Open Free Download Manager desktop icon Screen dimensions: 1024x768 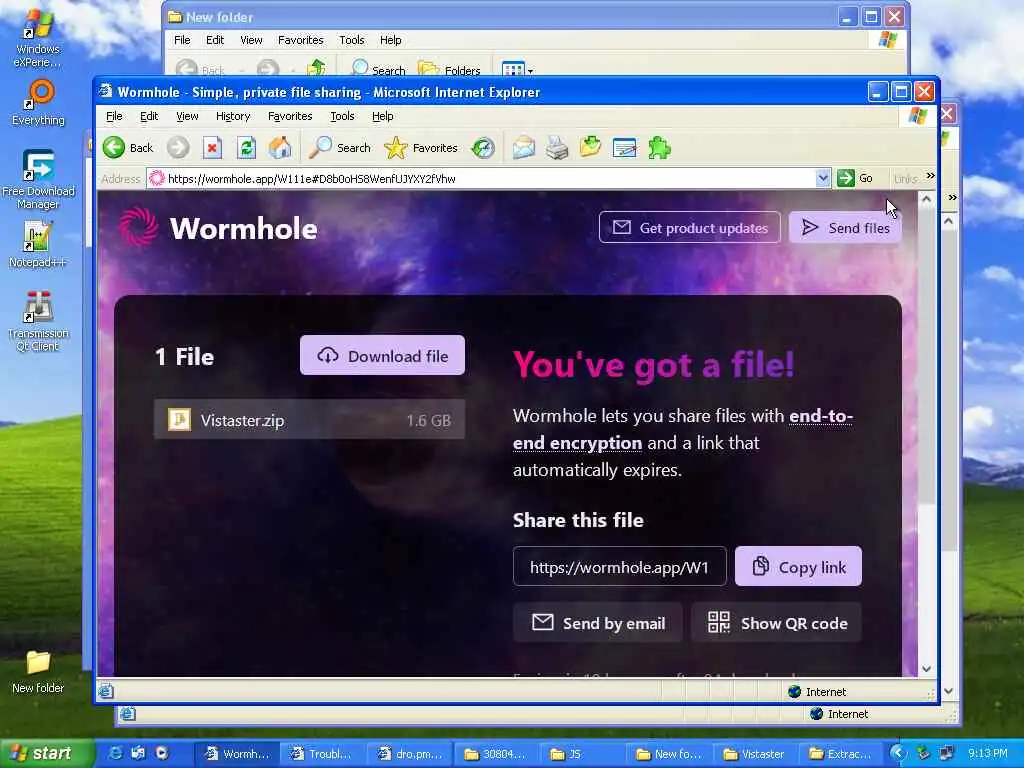[38, 179]
